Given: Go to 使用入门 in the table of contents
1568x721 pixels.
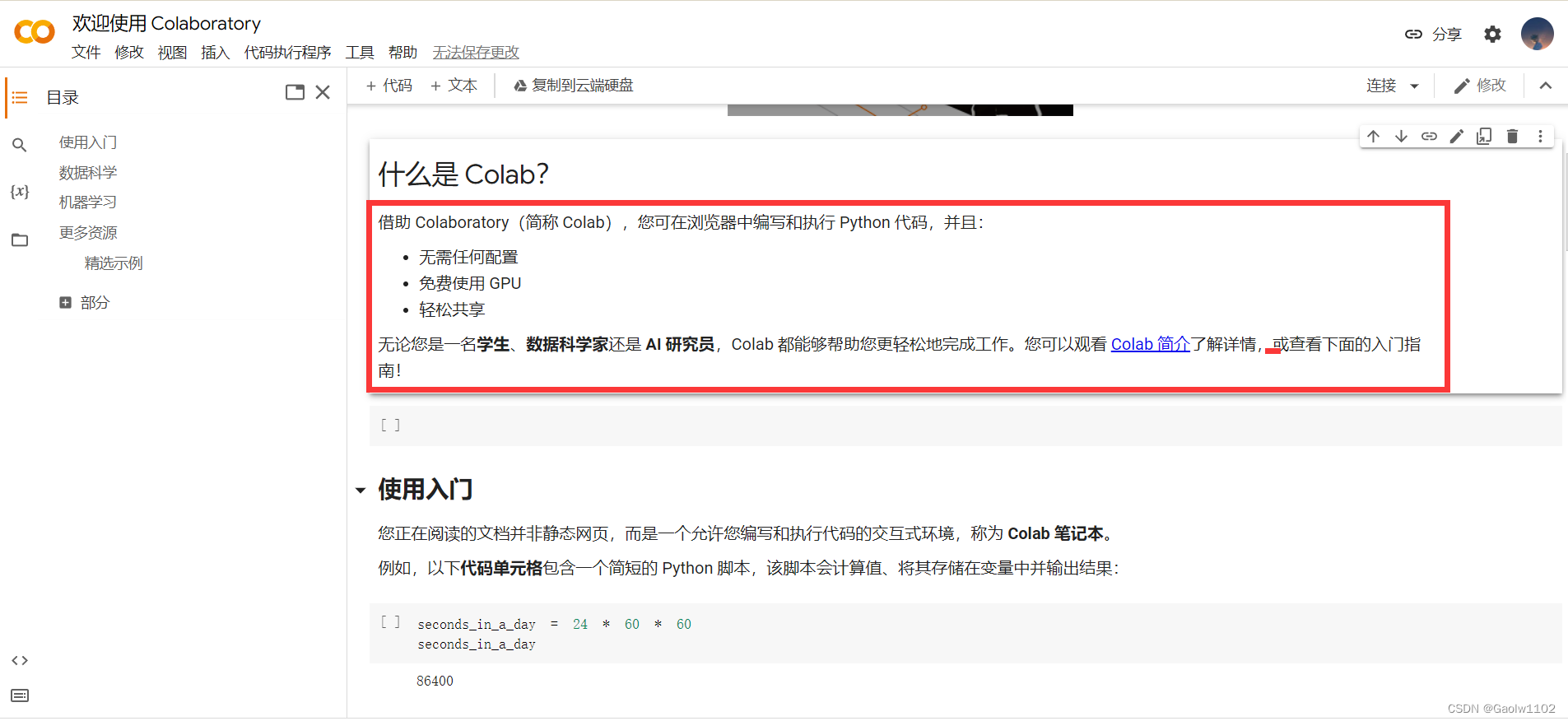Looking at the screenshot, I should click(88, 142).
